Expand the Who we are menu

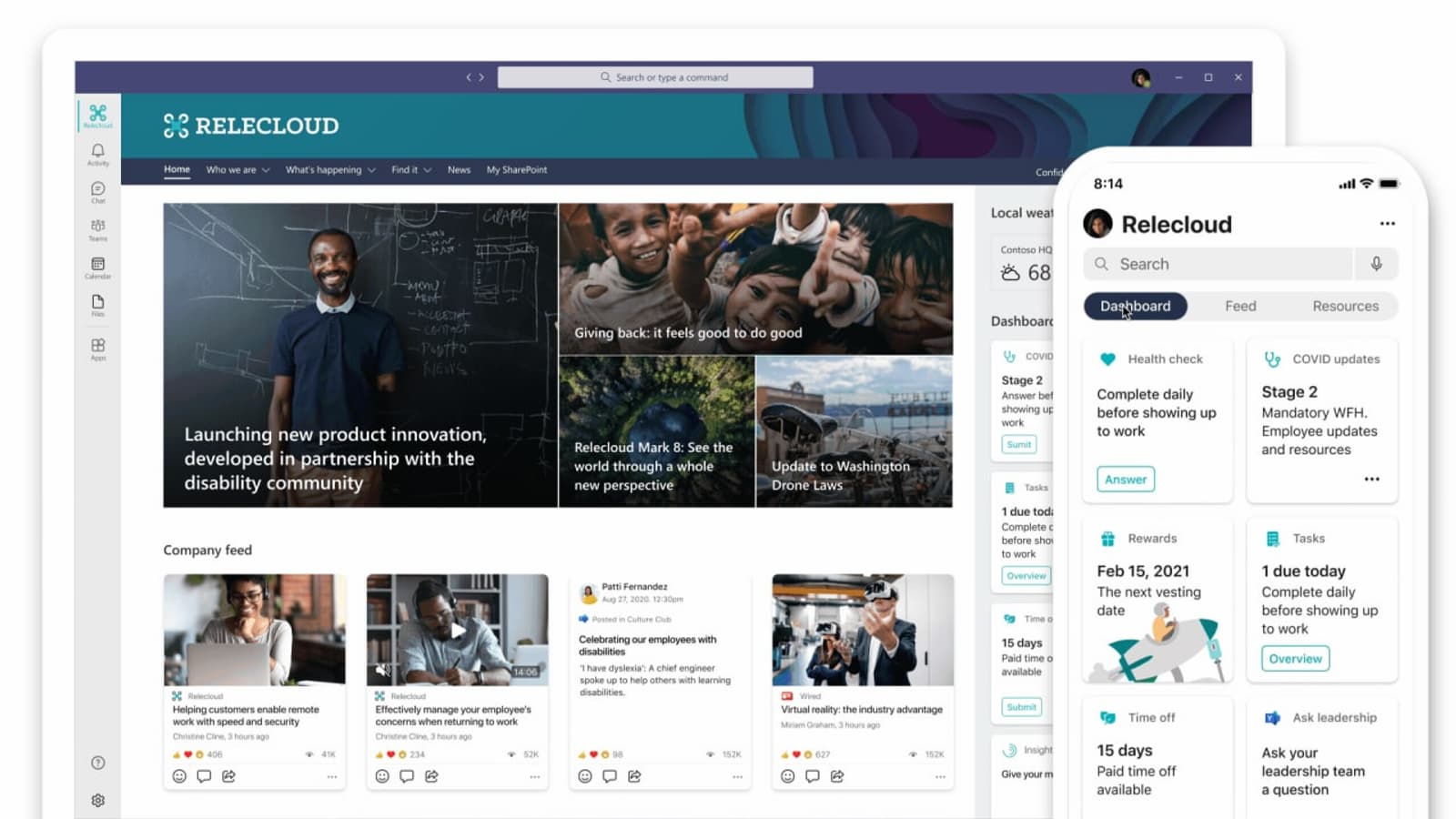click(238, 170)
